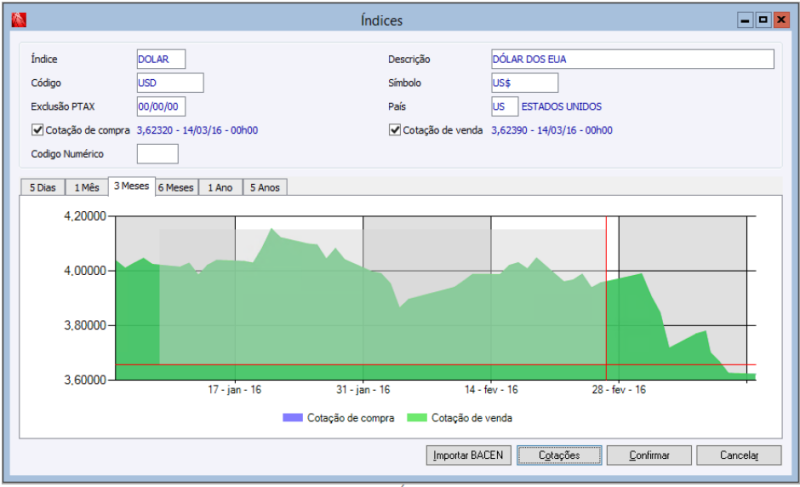
Task: Edit the Descrição field DÓLAR DOS EUA
Action: [x=633, y=59]
